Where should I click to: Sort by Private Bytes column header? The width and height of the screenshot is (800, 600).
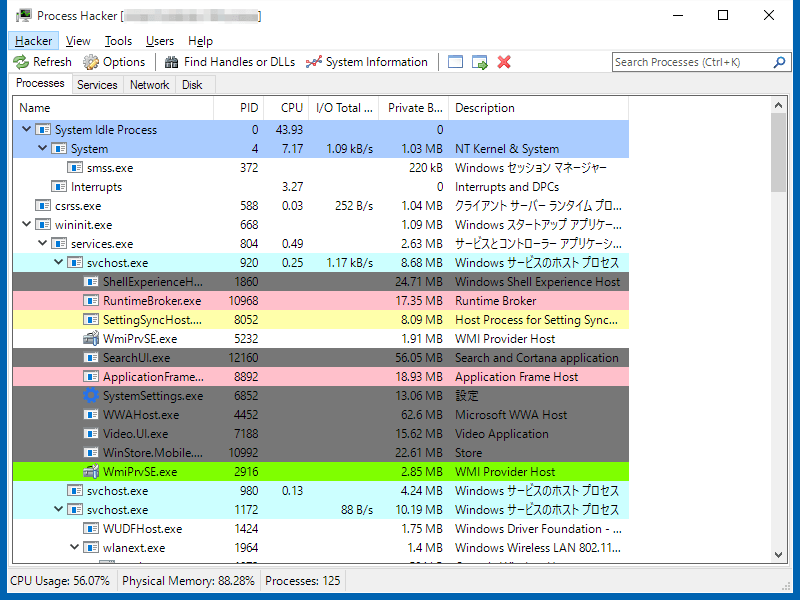click(414, 108)
